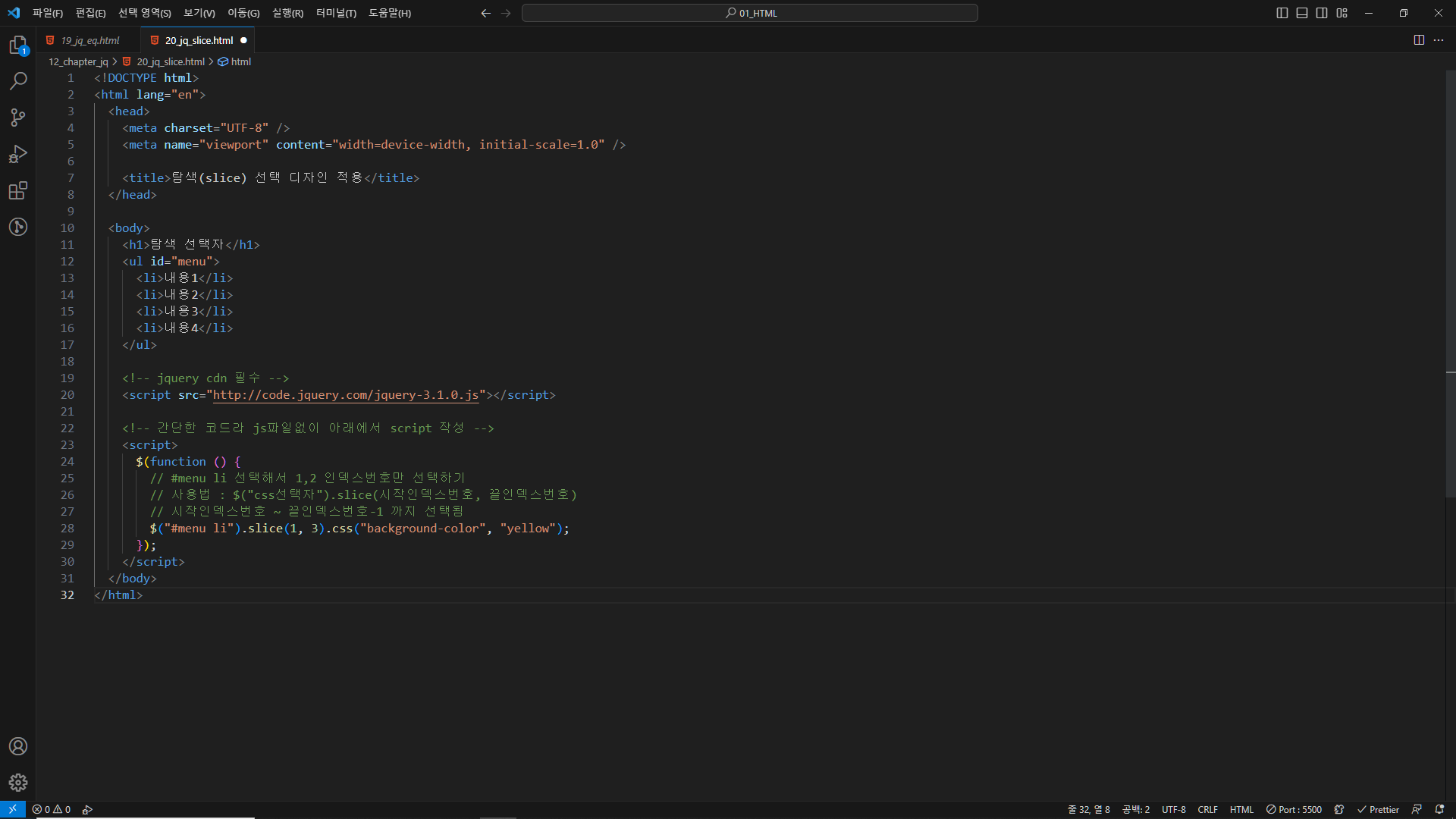
Task: Open the Search view in activity bar
Action: coord(18,81)
